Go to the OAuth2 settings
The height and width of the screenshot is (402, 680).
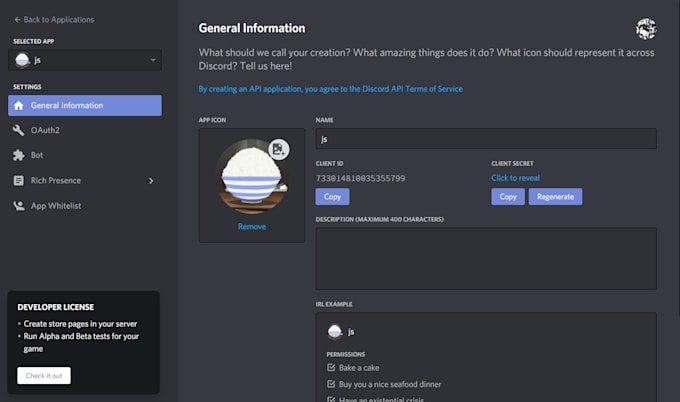pyautogui.click(x=45, y=130)
